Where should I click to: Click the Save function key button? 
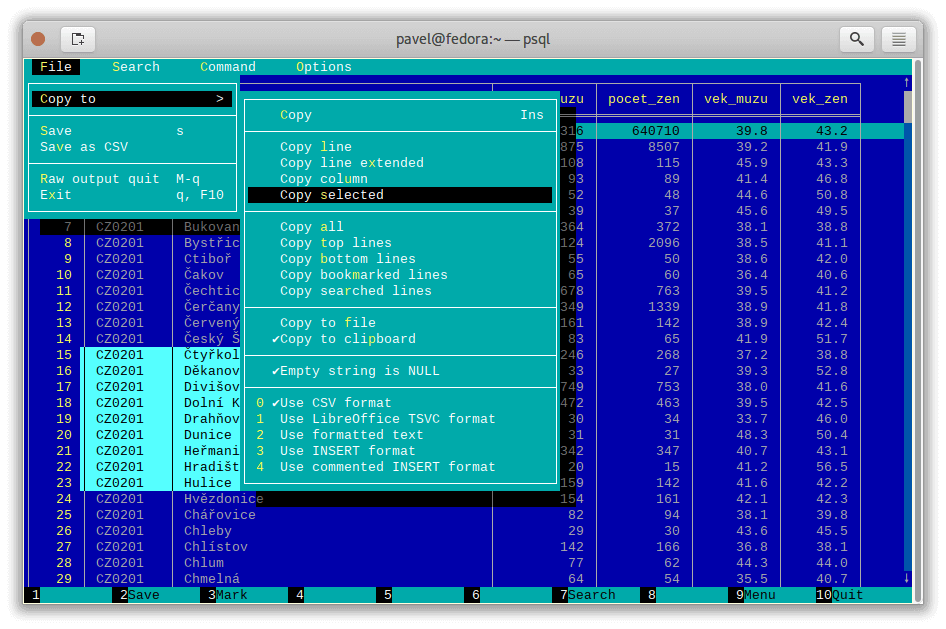click(147, 594)
